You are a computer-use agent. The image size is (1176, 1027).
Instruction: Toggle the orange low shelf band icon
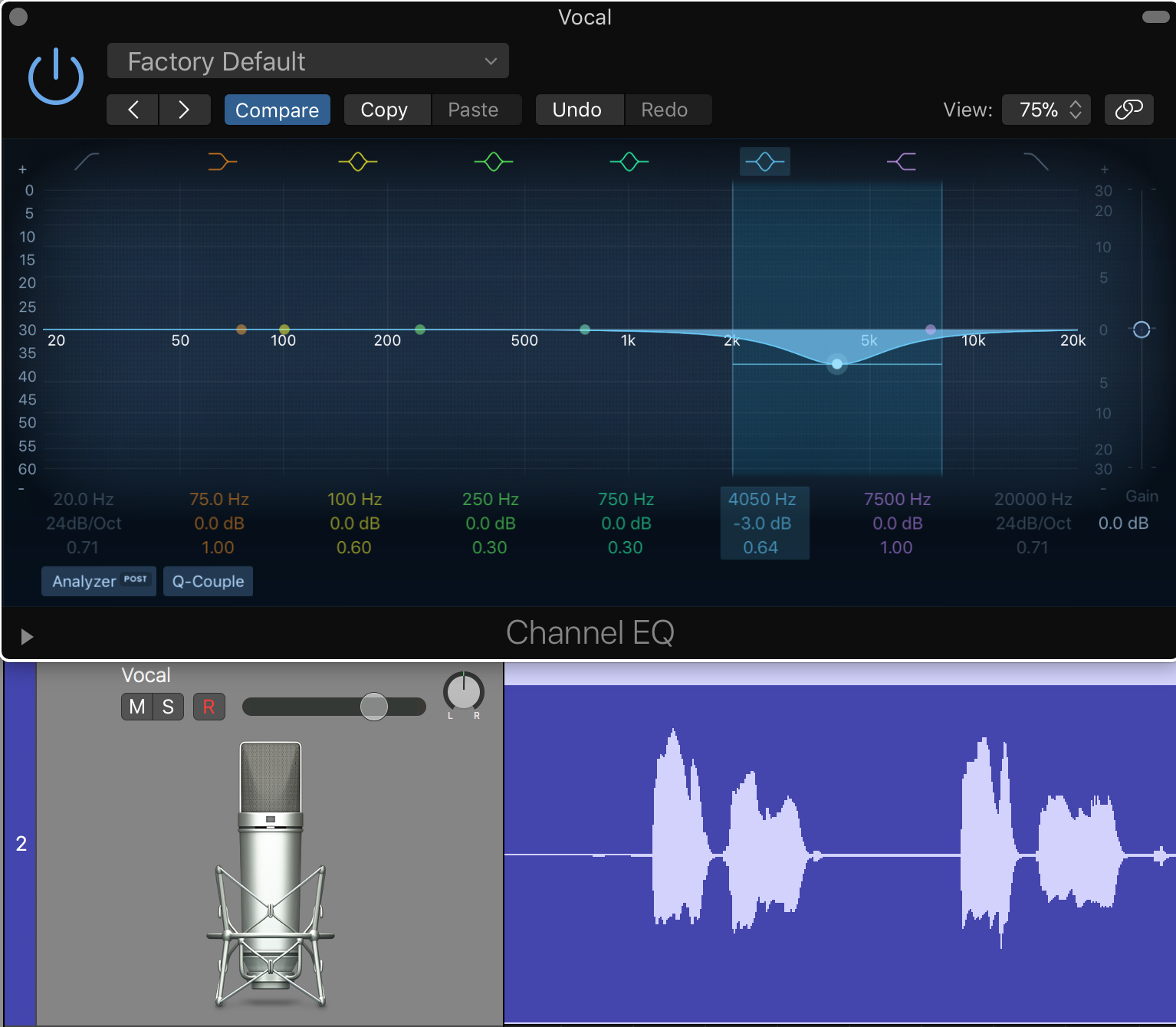[222, 162]
